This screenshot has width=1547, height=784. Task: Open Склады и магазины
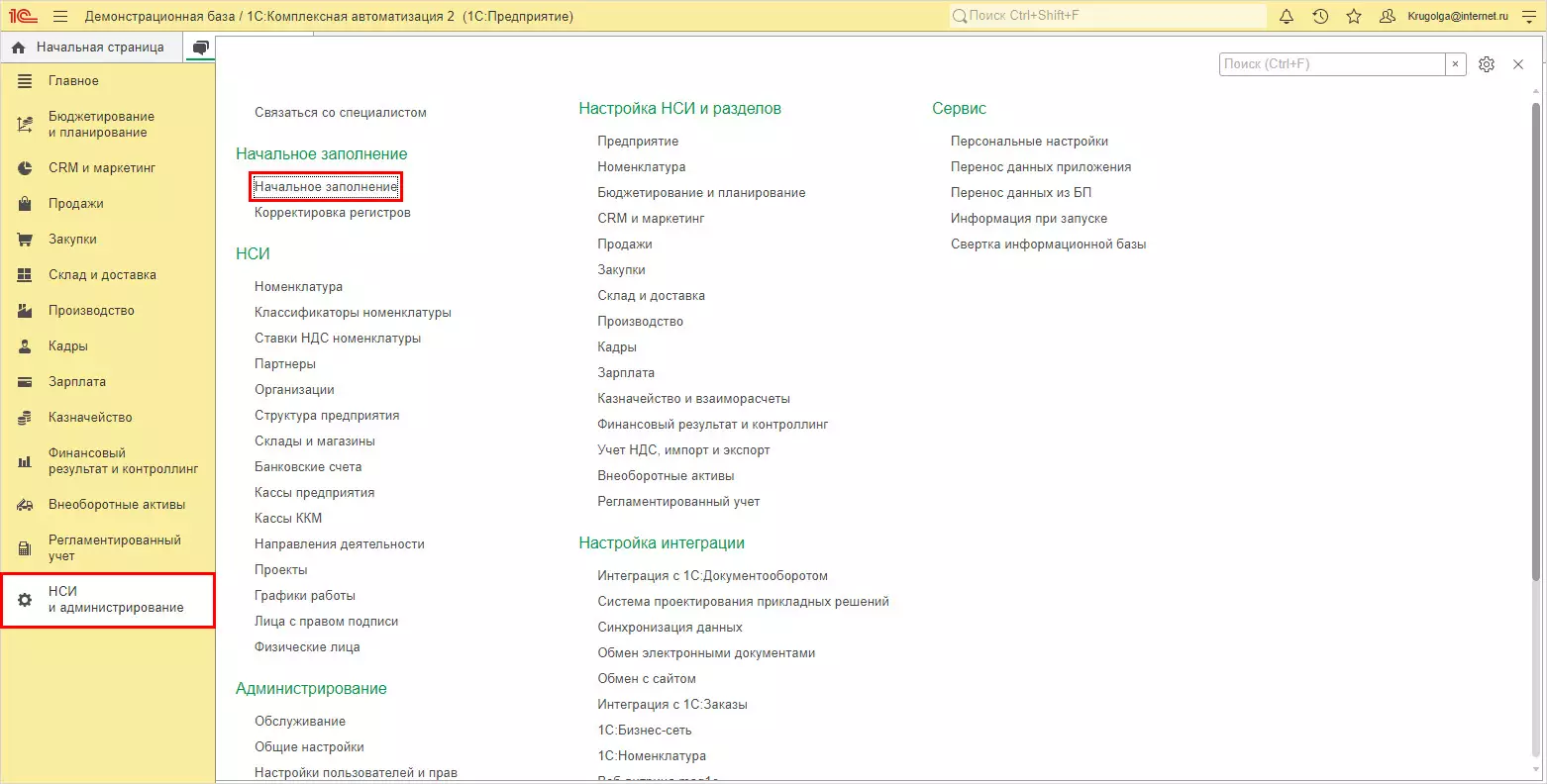[x=315, y=441]
